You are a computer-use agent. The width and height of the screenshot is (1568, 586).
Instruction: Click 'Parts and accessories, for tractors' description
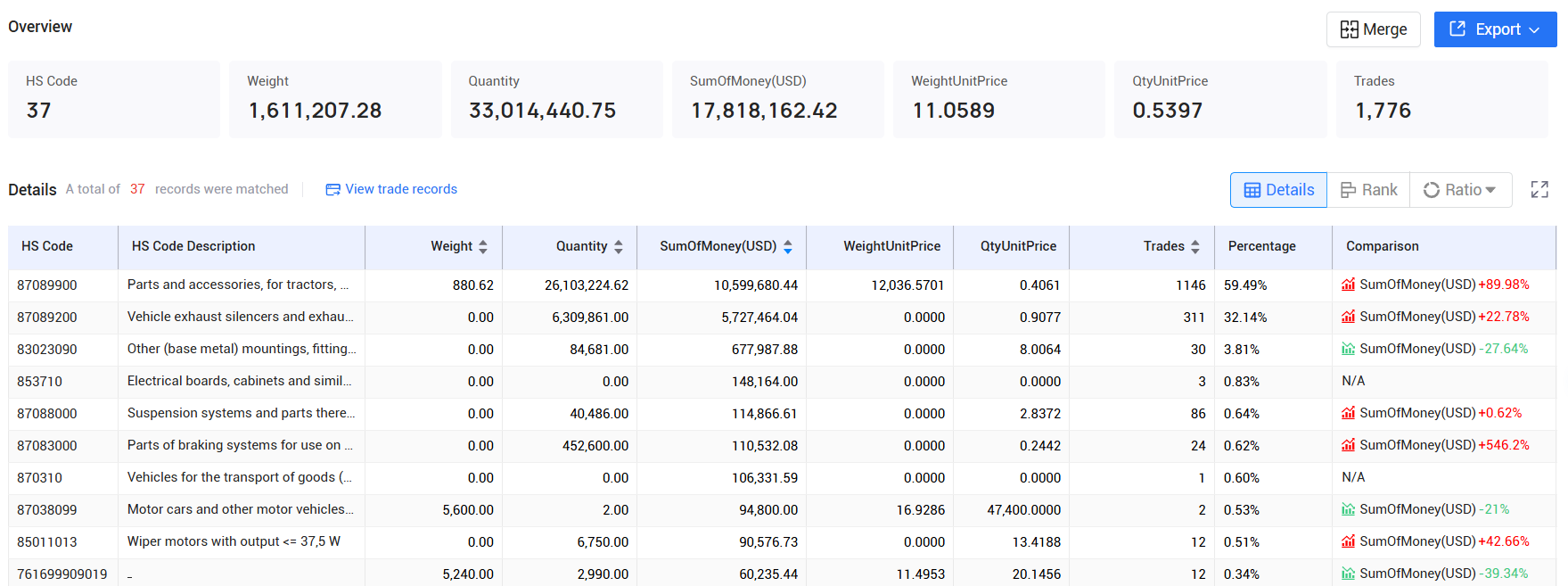(238, 285)
